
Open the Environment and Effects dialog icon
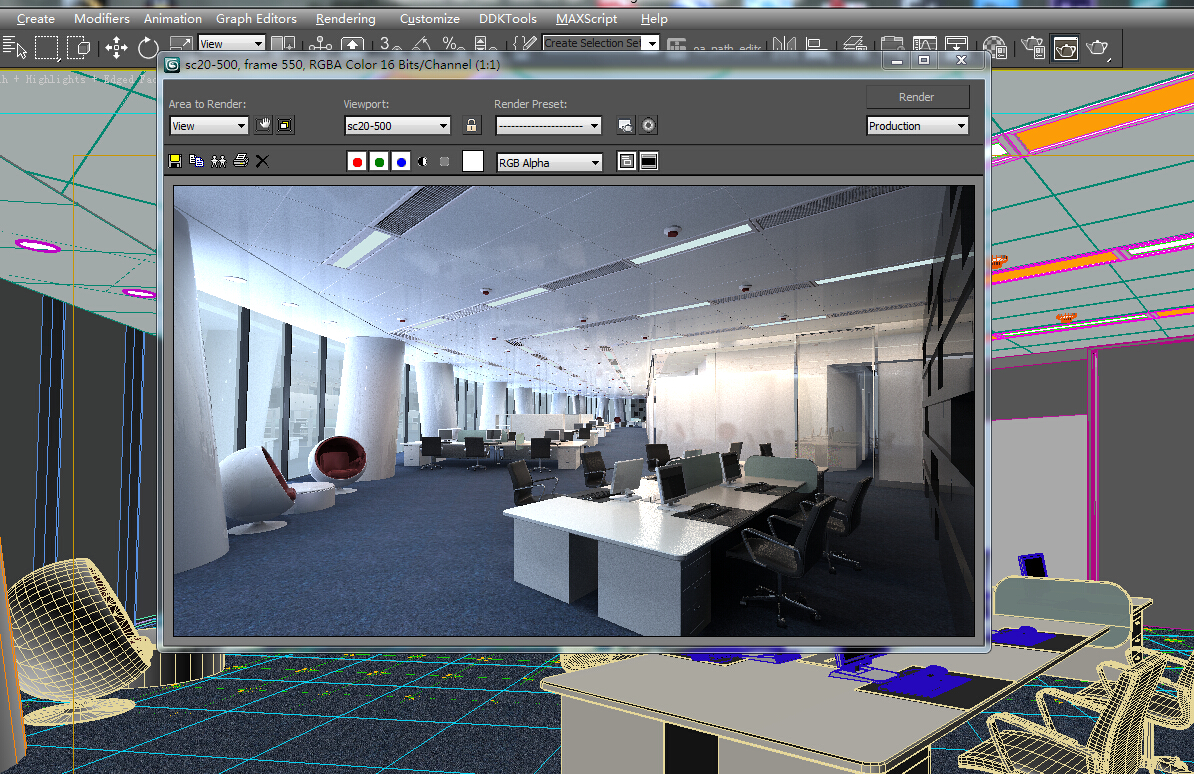(648, 126)
